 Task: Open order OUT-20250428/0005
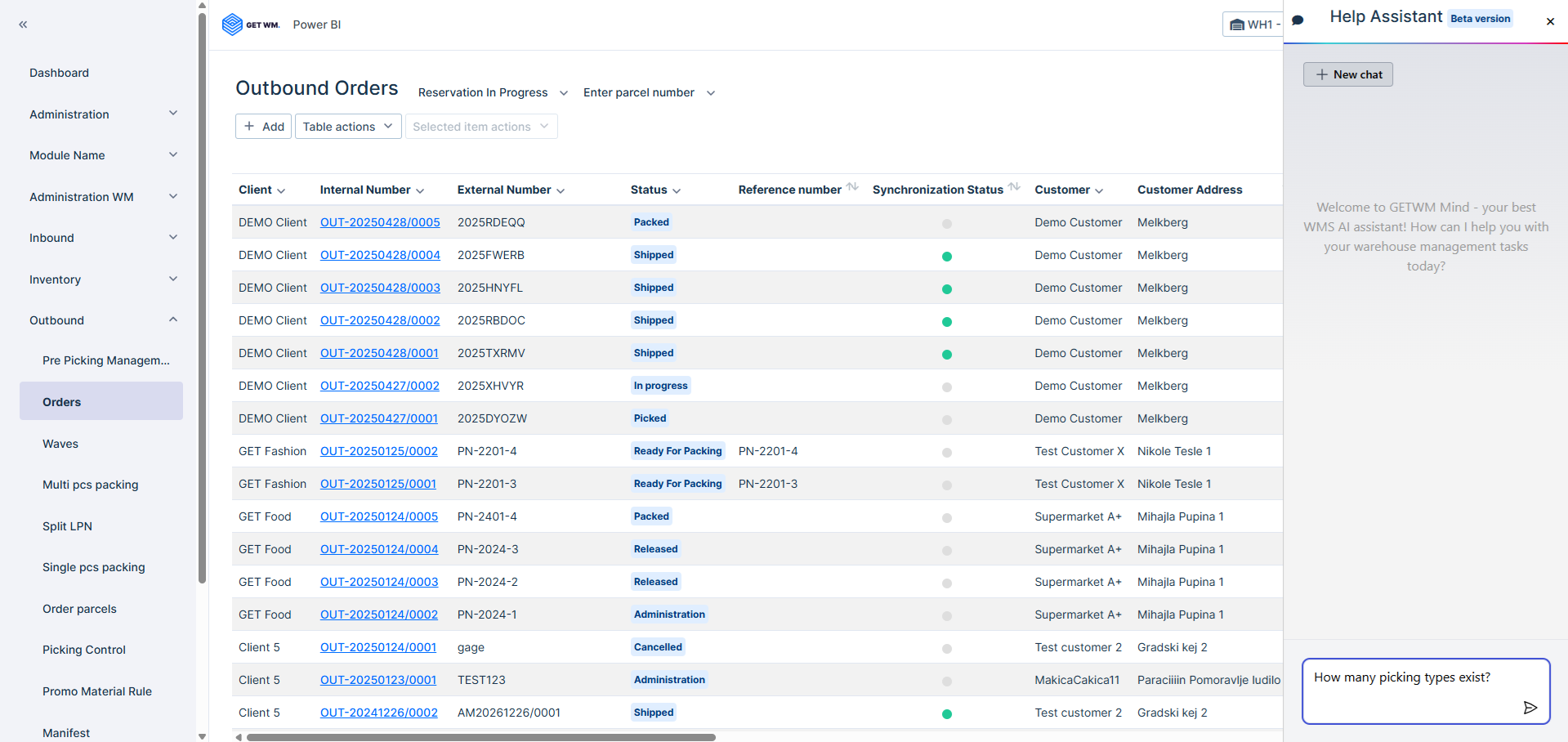pos(380,222)
